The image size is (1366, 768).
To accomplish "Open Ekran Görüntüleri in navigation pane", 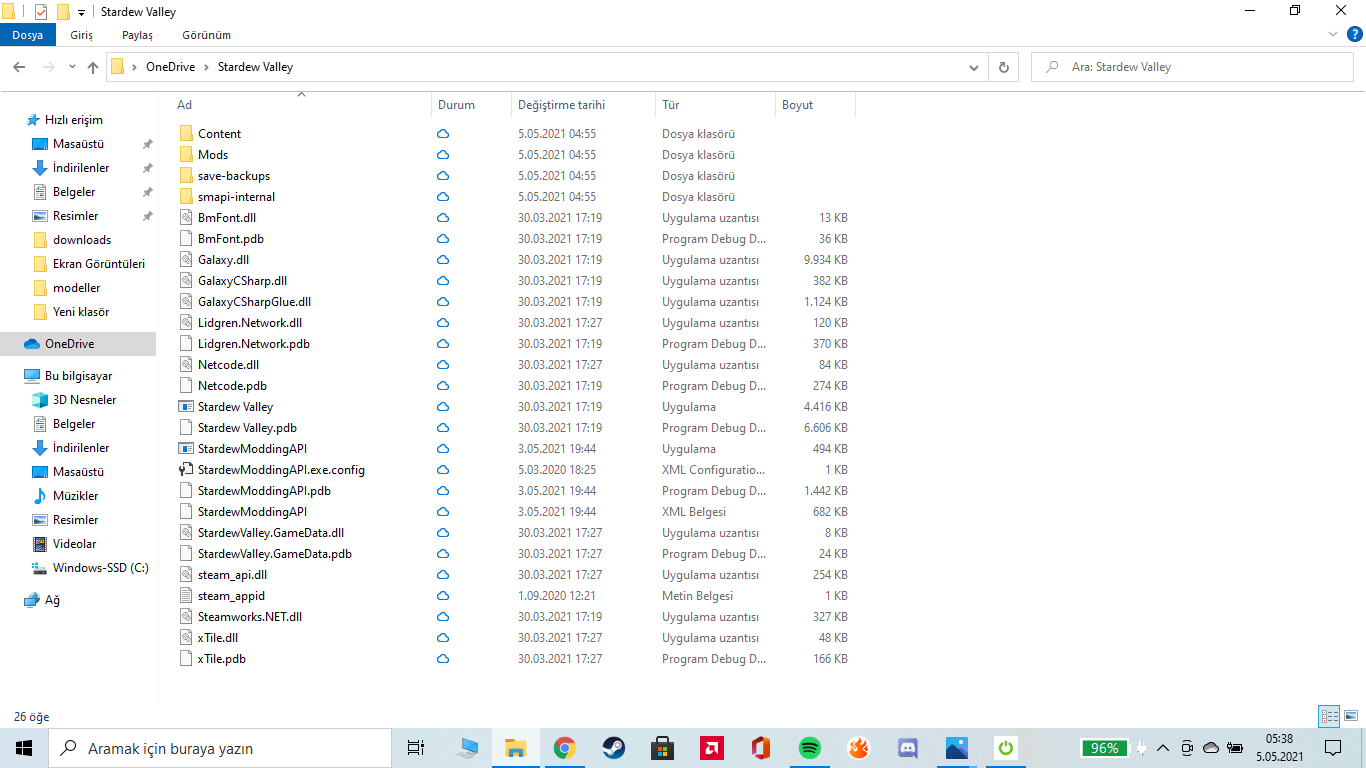I will click(99, 264).
